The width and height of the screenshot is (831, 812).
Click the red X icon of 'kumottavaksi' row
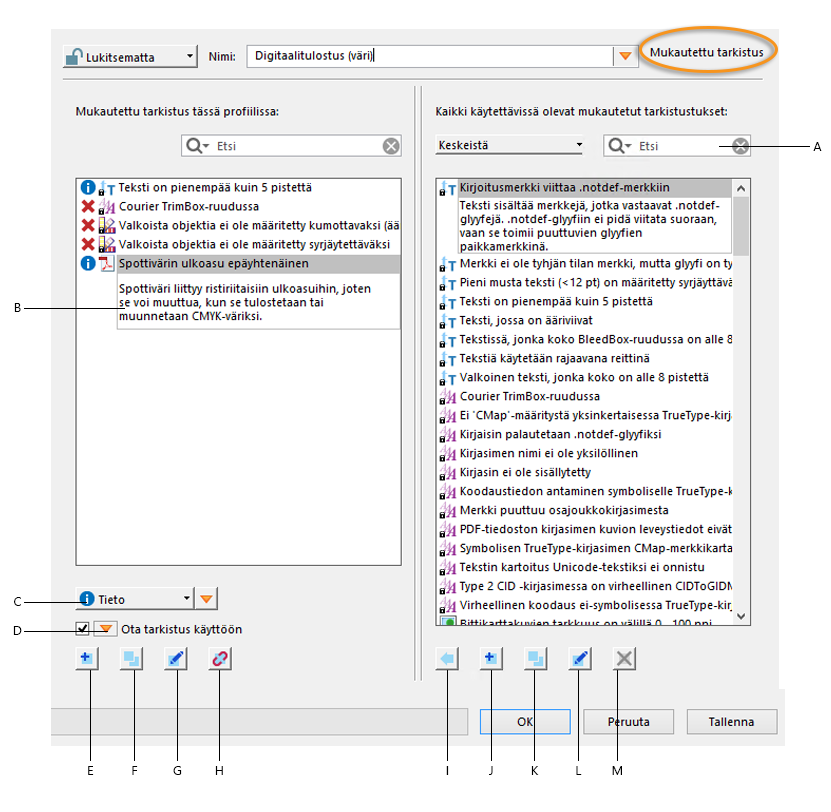[x=88, y=225]
